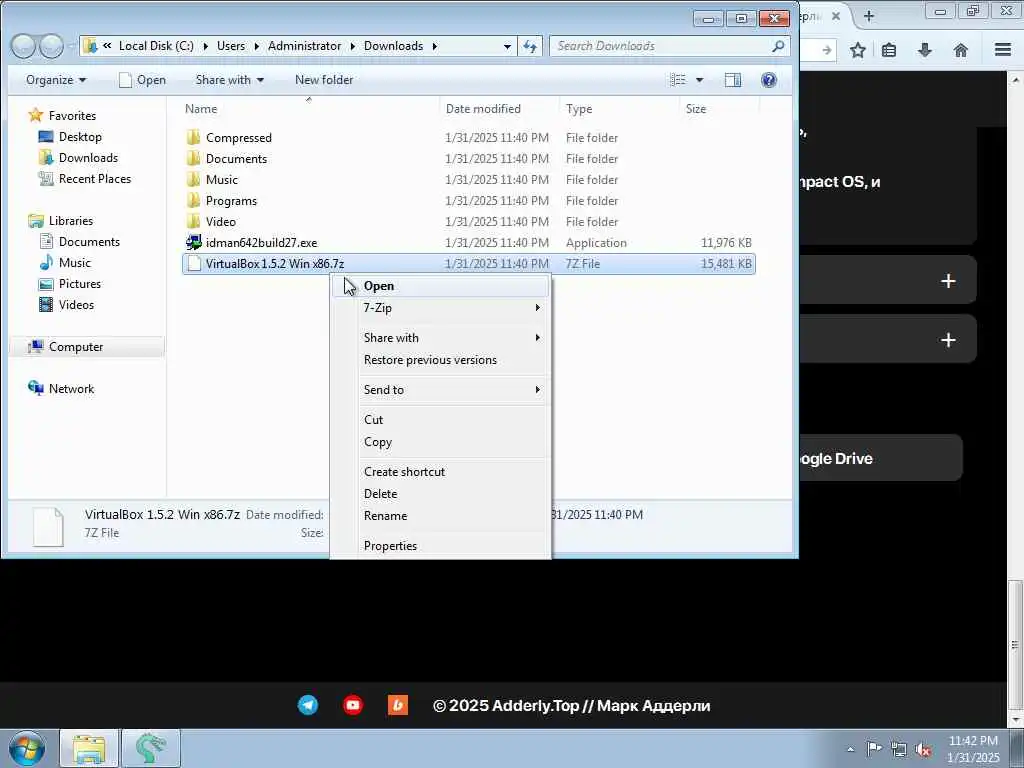Click the dragon browser taskbar icon

tap(151, 748)
